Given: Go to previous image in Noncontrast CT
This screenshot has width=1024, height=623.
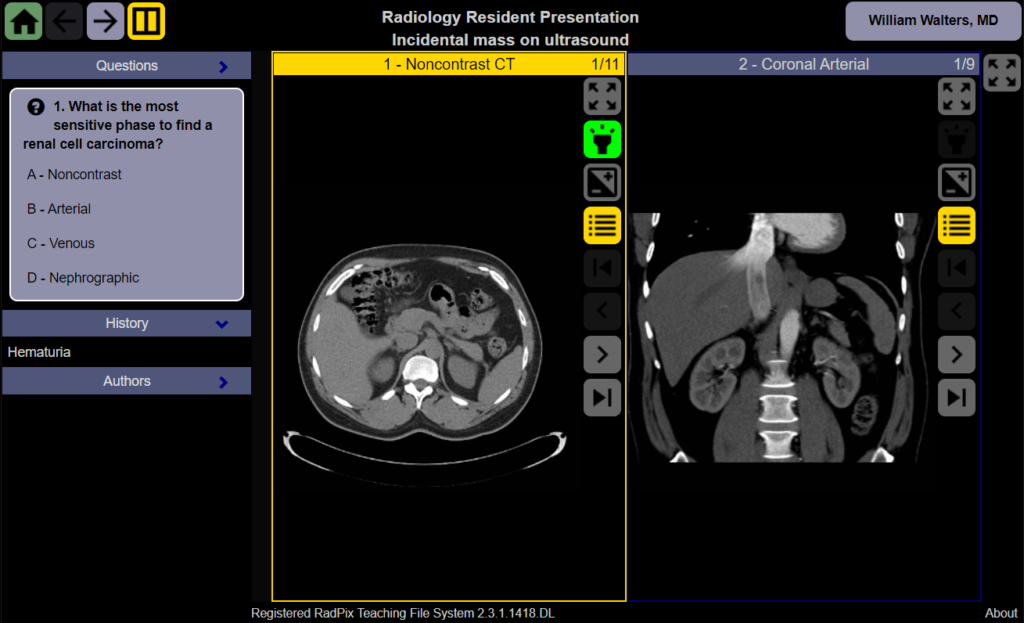Looking at the screenshot, I should [602, 311].
